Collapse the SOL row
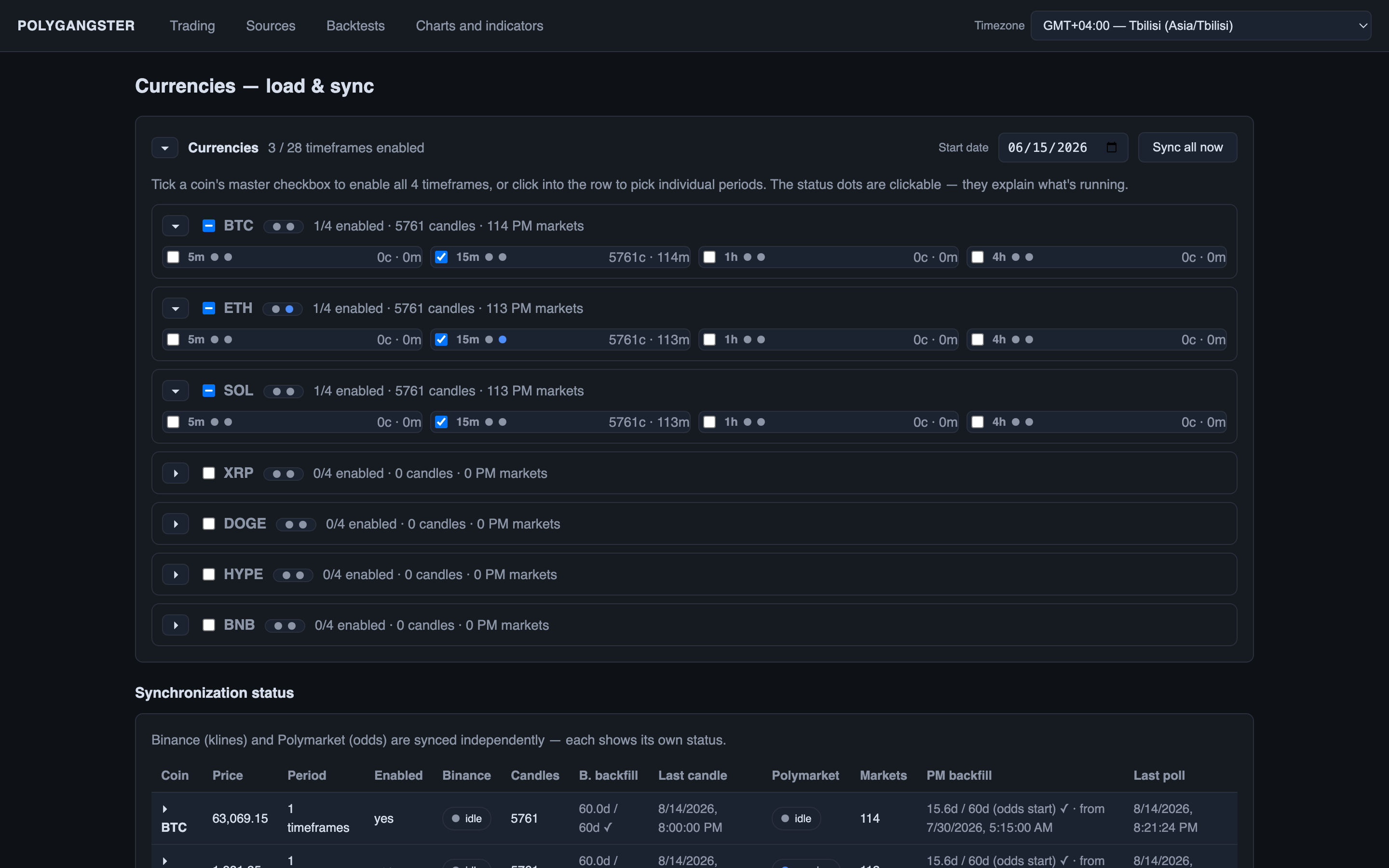The image size is (1389, 868). point(176,391)
